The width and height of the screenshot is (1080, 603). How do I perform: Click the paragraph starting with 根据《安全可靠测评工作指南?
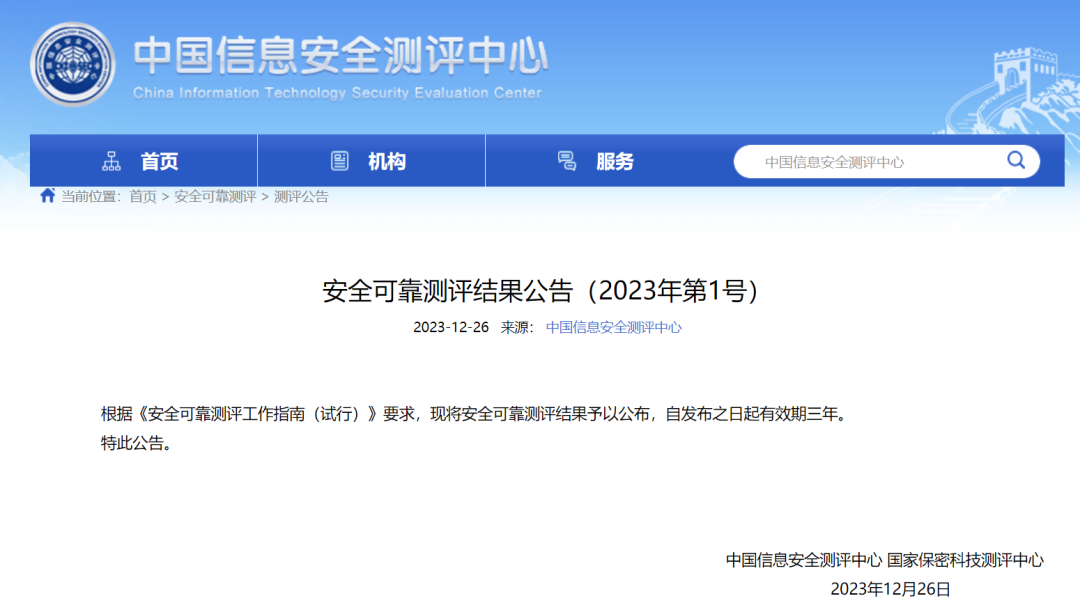(475, 413)
